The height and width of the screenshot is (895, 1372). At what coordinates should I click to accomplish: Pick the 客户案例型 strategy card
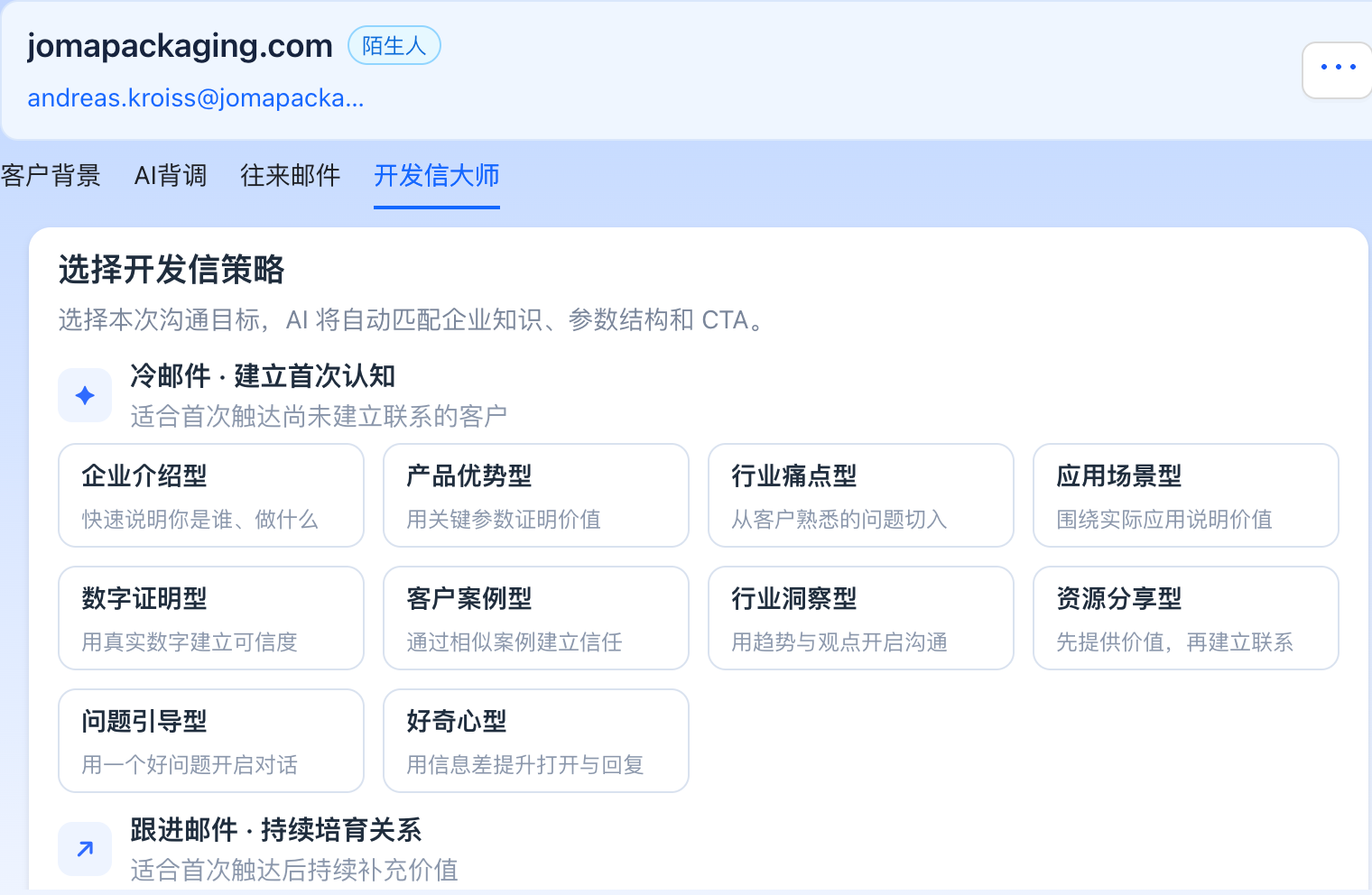[x=536, y=618]
